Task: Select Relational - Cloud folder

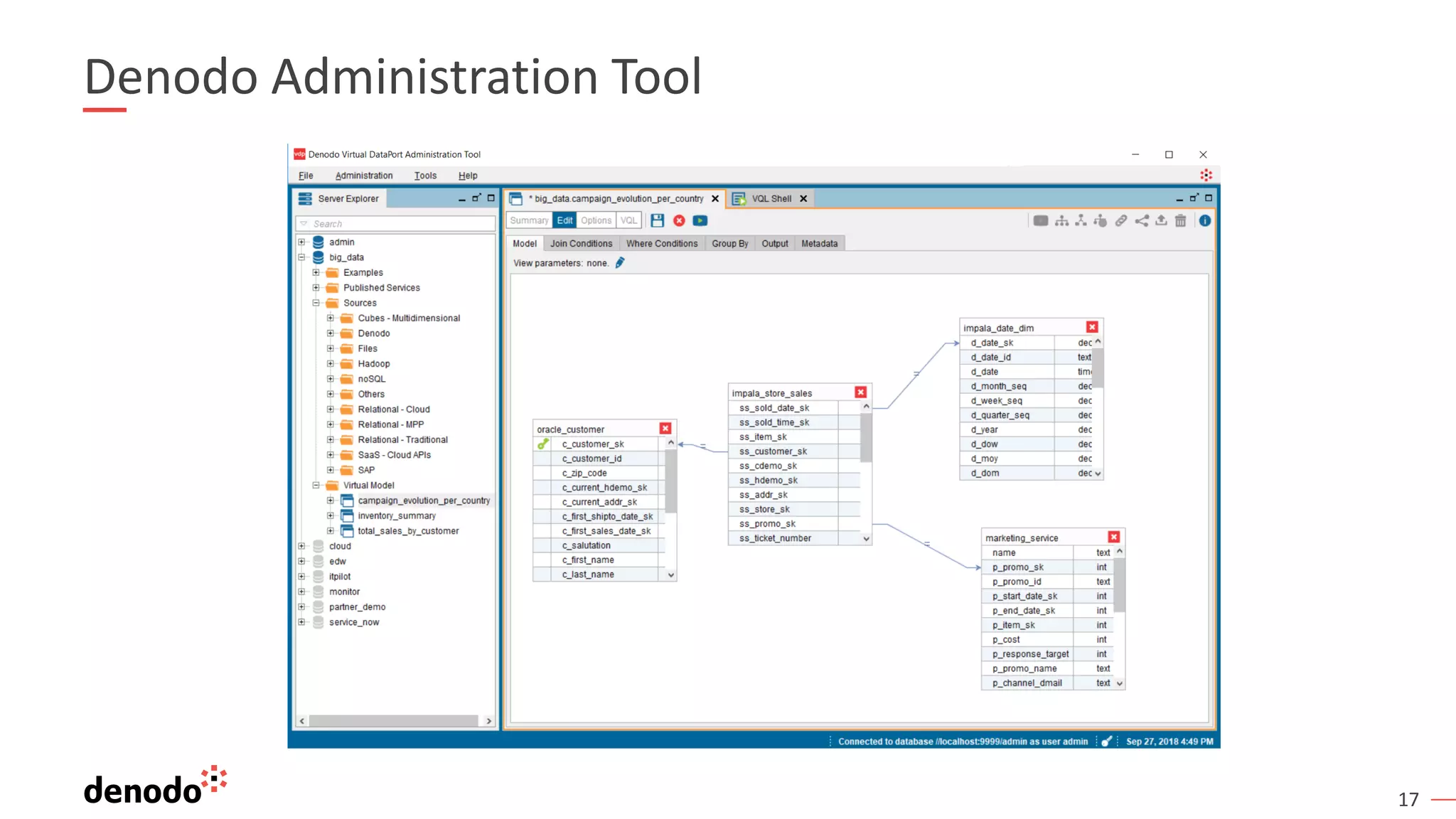Action: 394,409
